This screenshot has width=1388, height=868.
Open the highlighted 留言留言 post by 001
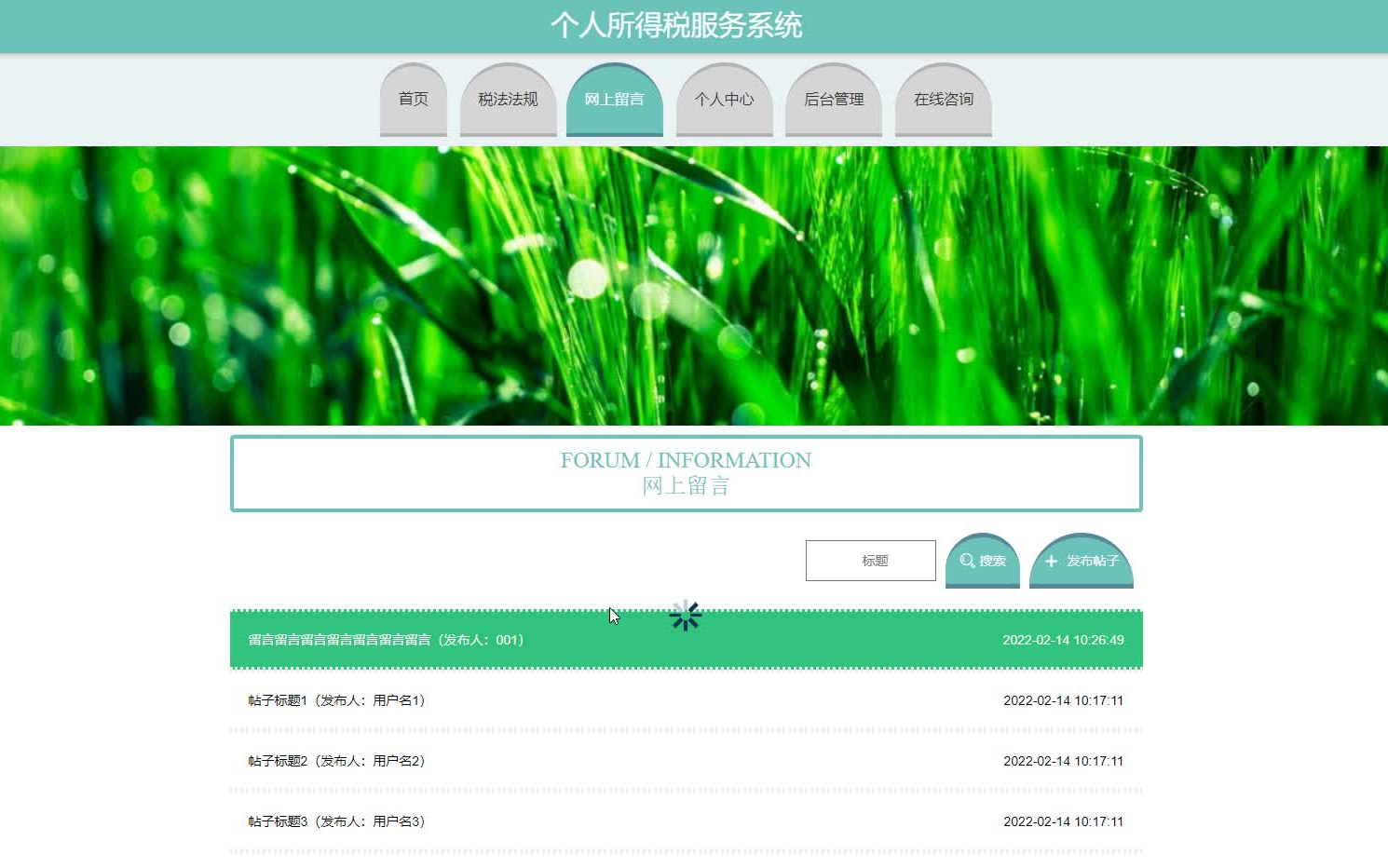pyautogui.click(x=385, y=640)
